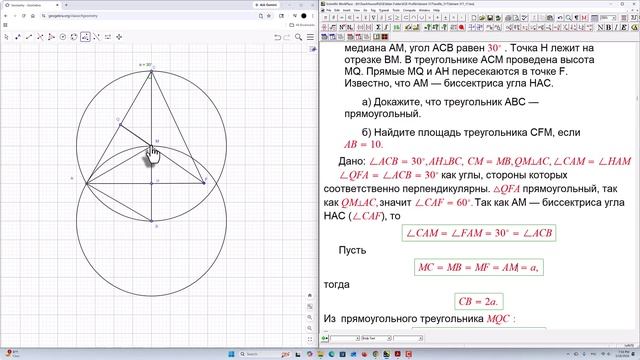Open the left item tag dropdown at bottom
The width and height of the screenshot is (640, 360).
tap(345, 338)
